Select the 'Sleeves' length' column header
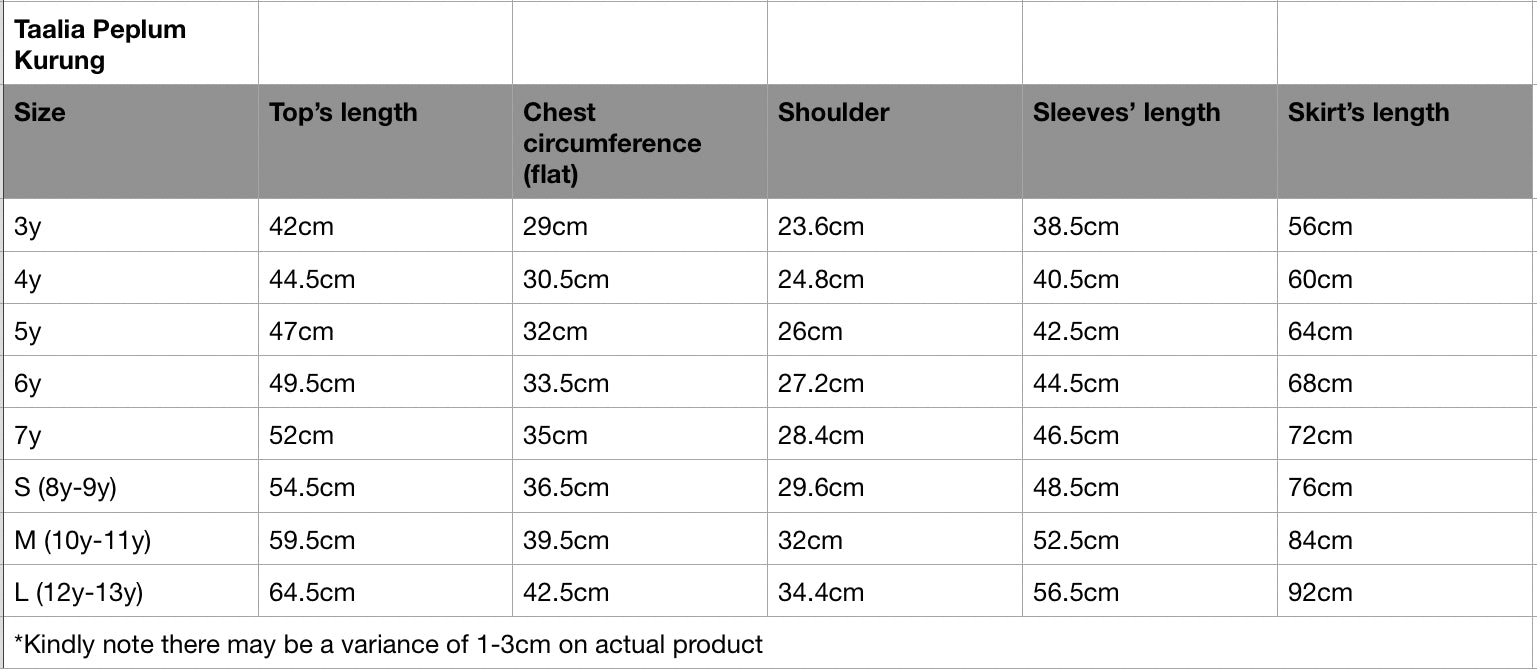This screenshot has width=1537, height=671. 1126,113
